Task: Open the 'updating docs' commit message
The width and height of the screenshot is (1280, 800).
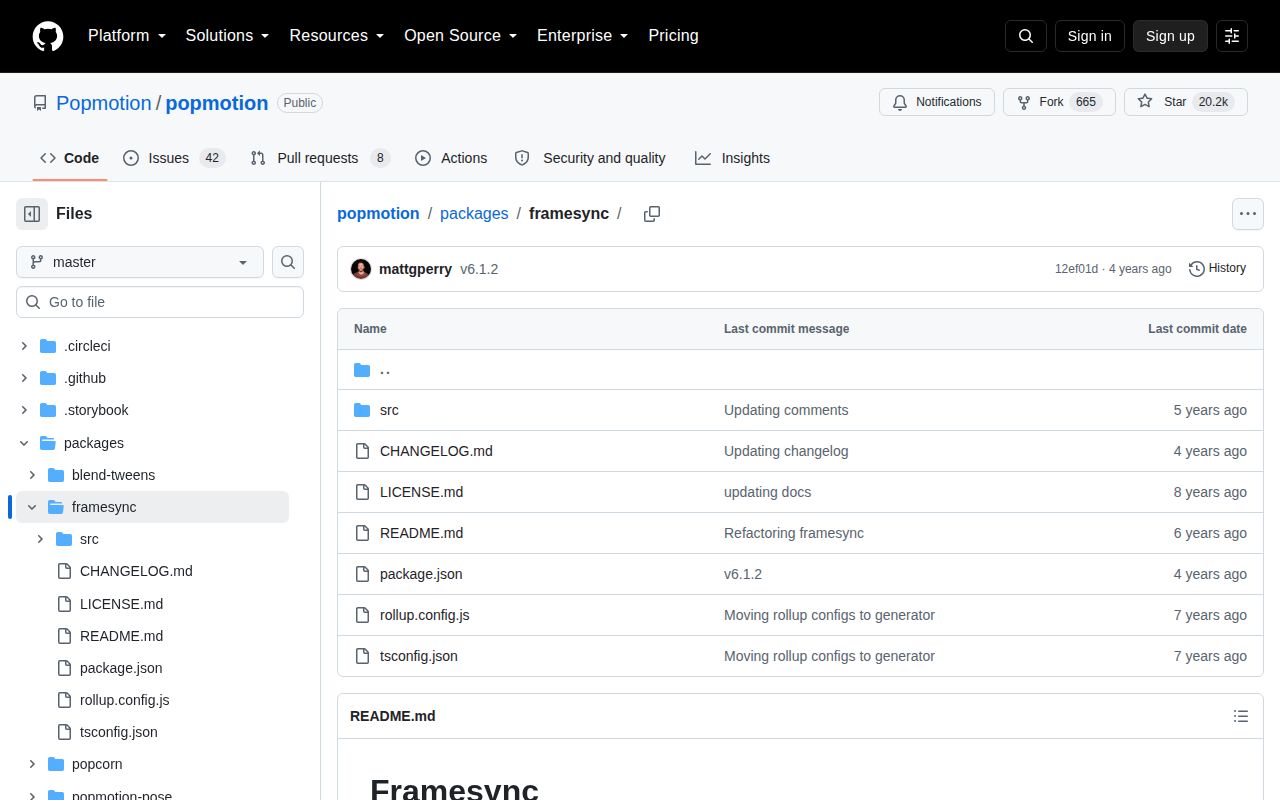Action: [767, 492]
